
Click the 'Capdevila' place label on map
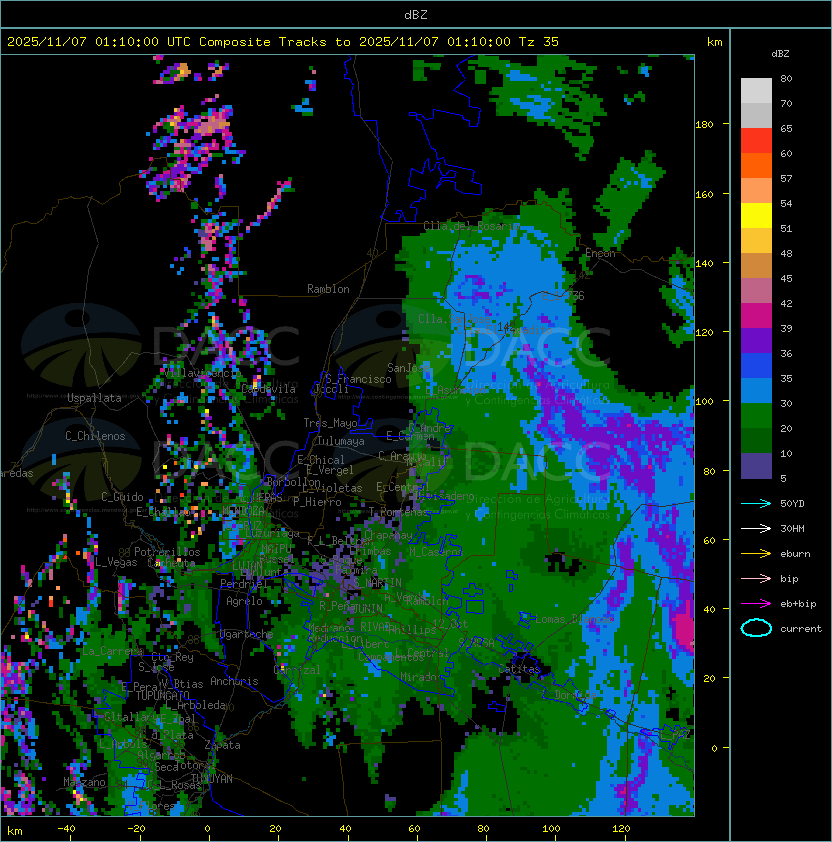(268, 389)
